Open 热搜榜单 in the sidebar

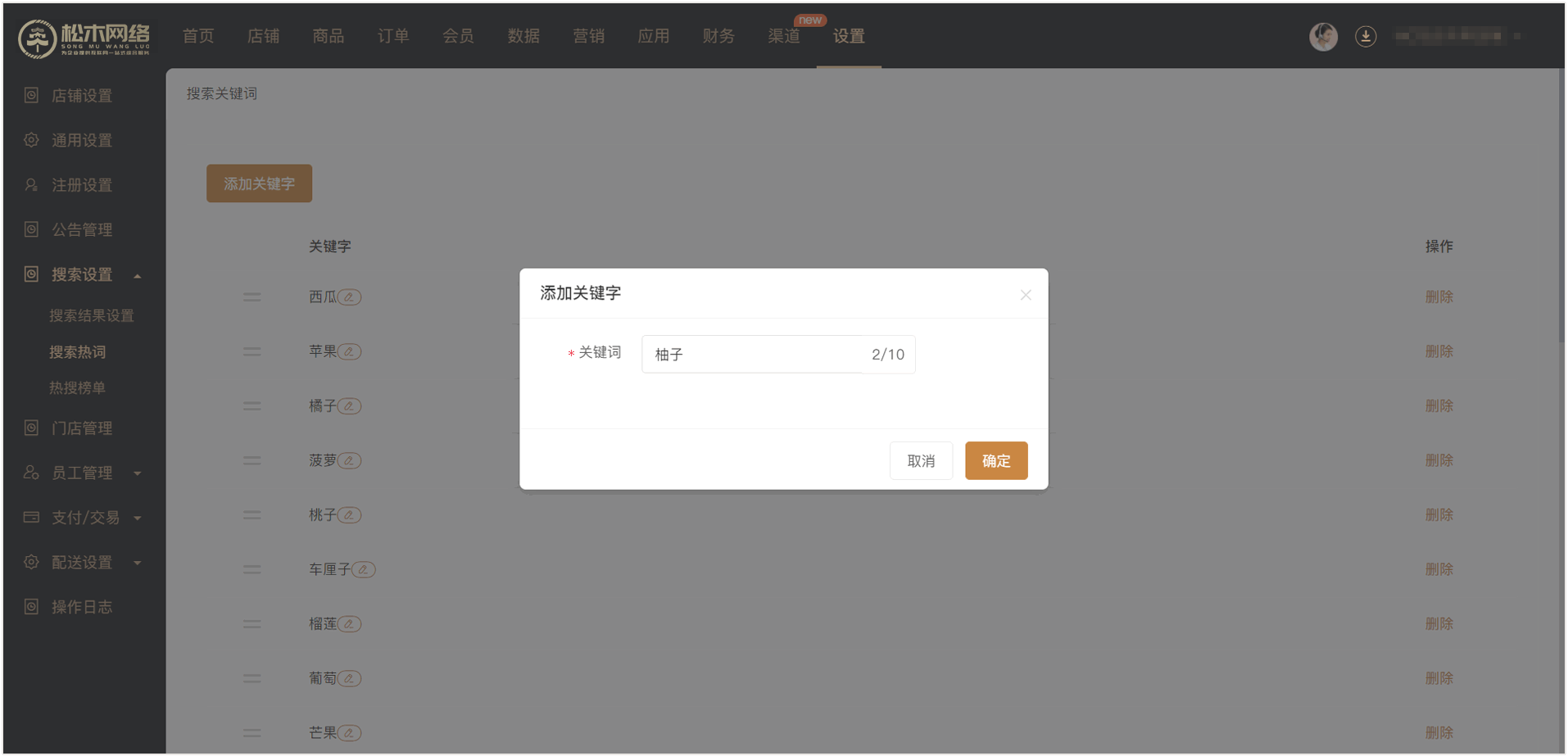(77, 388)
